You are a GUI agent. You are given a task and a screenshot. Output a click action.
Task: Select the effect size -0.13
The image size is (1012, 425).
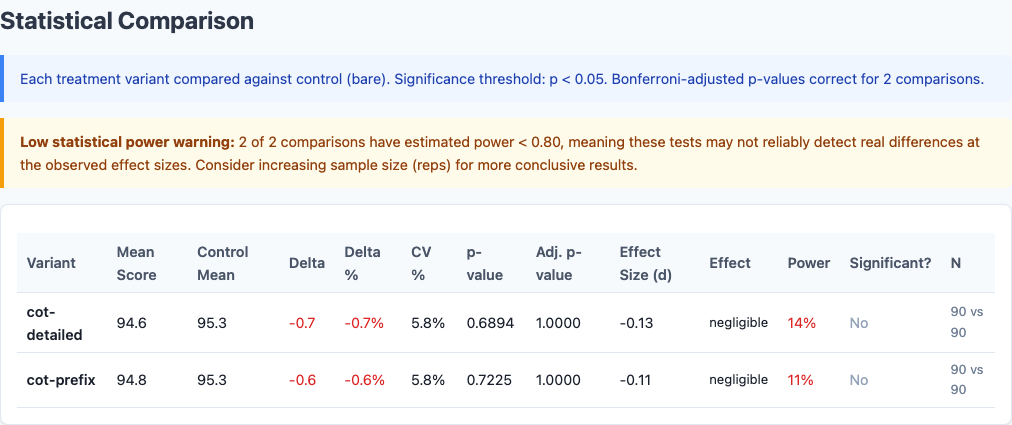(636, 323)
